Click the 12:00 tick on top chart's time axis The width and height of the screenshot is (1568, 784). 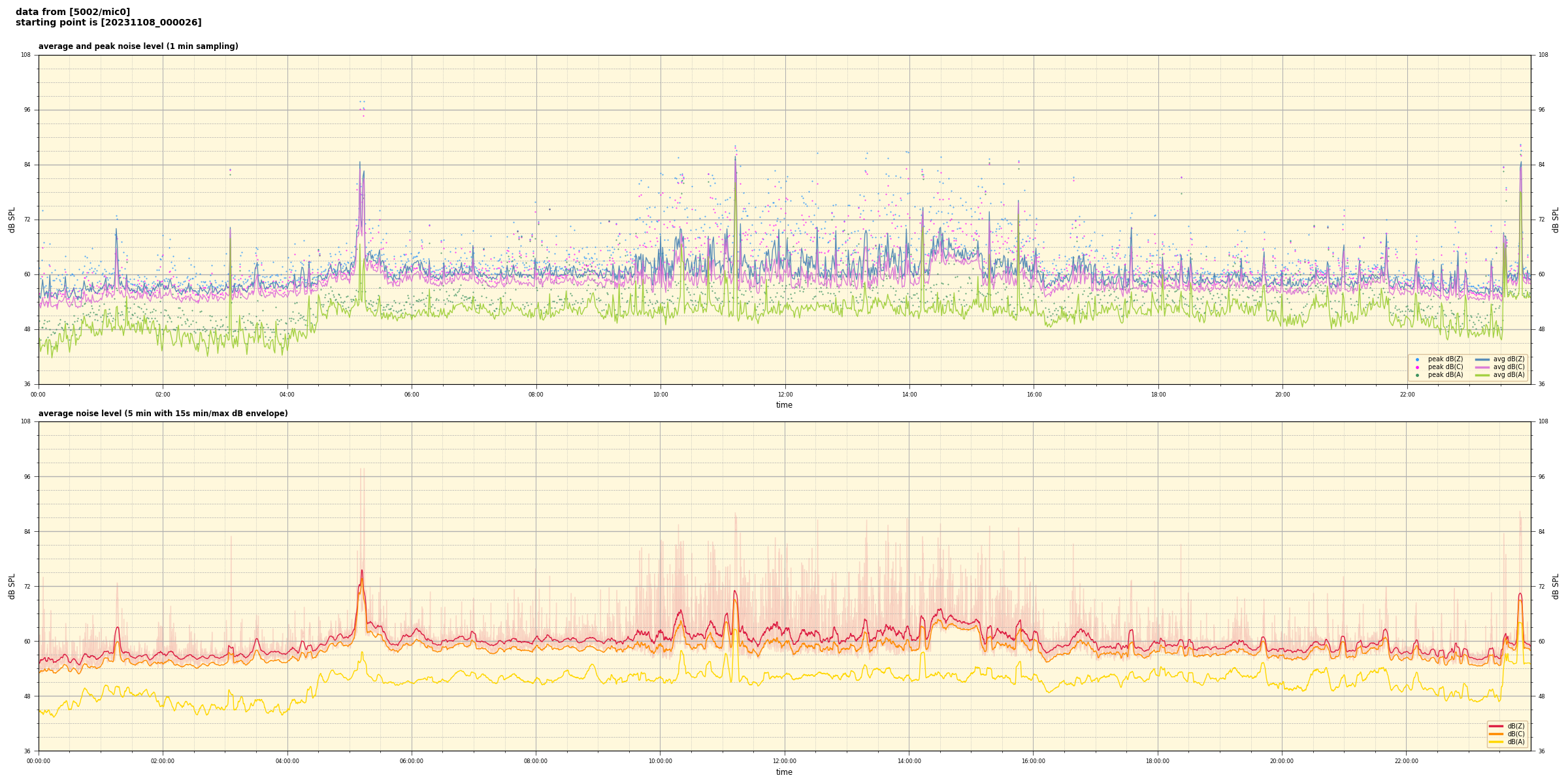(785, 395)
